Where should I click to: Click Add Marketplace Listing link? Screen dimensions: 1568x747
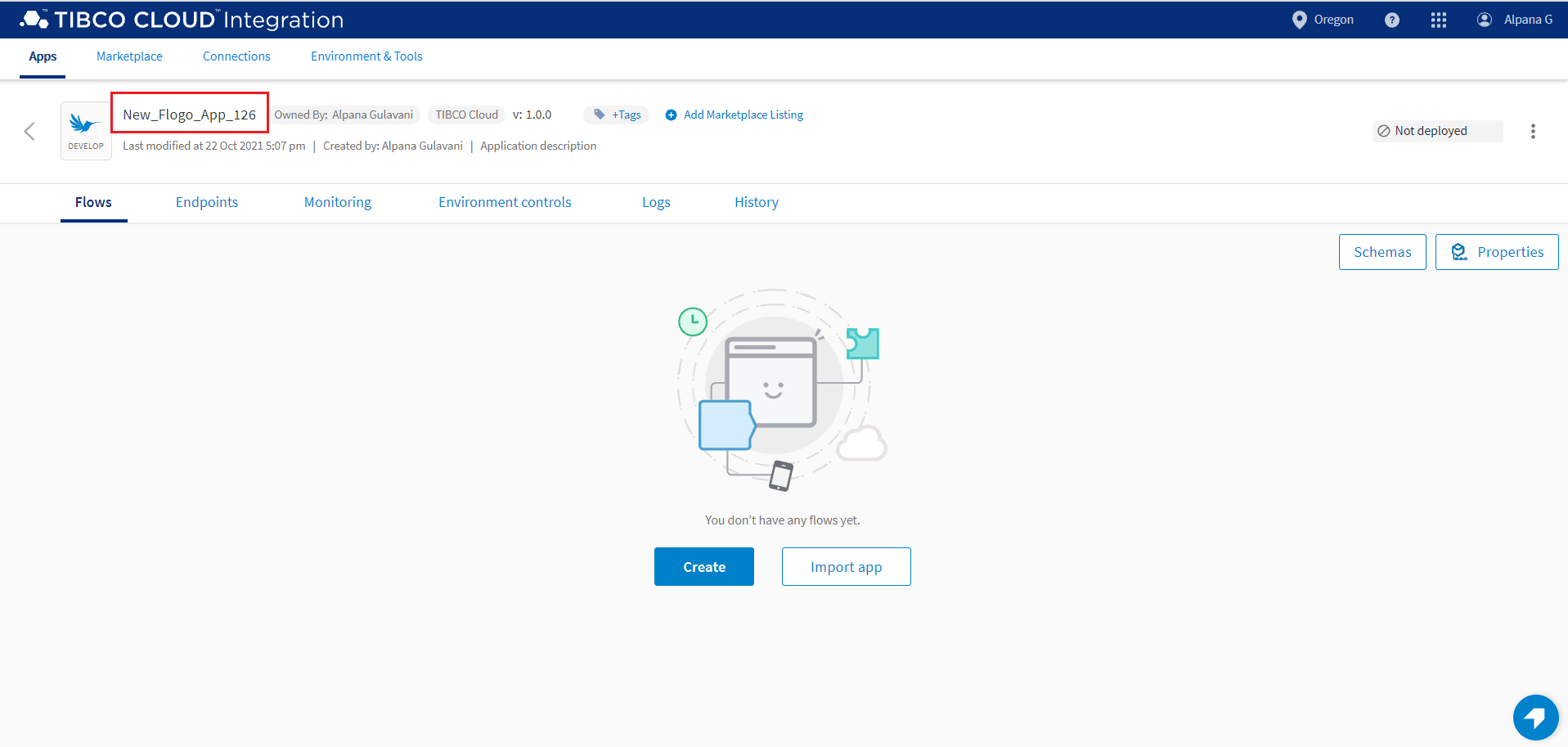coord(735,115)
